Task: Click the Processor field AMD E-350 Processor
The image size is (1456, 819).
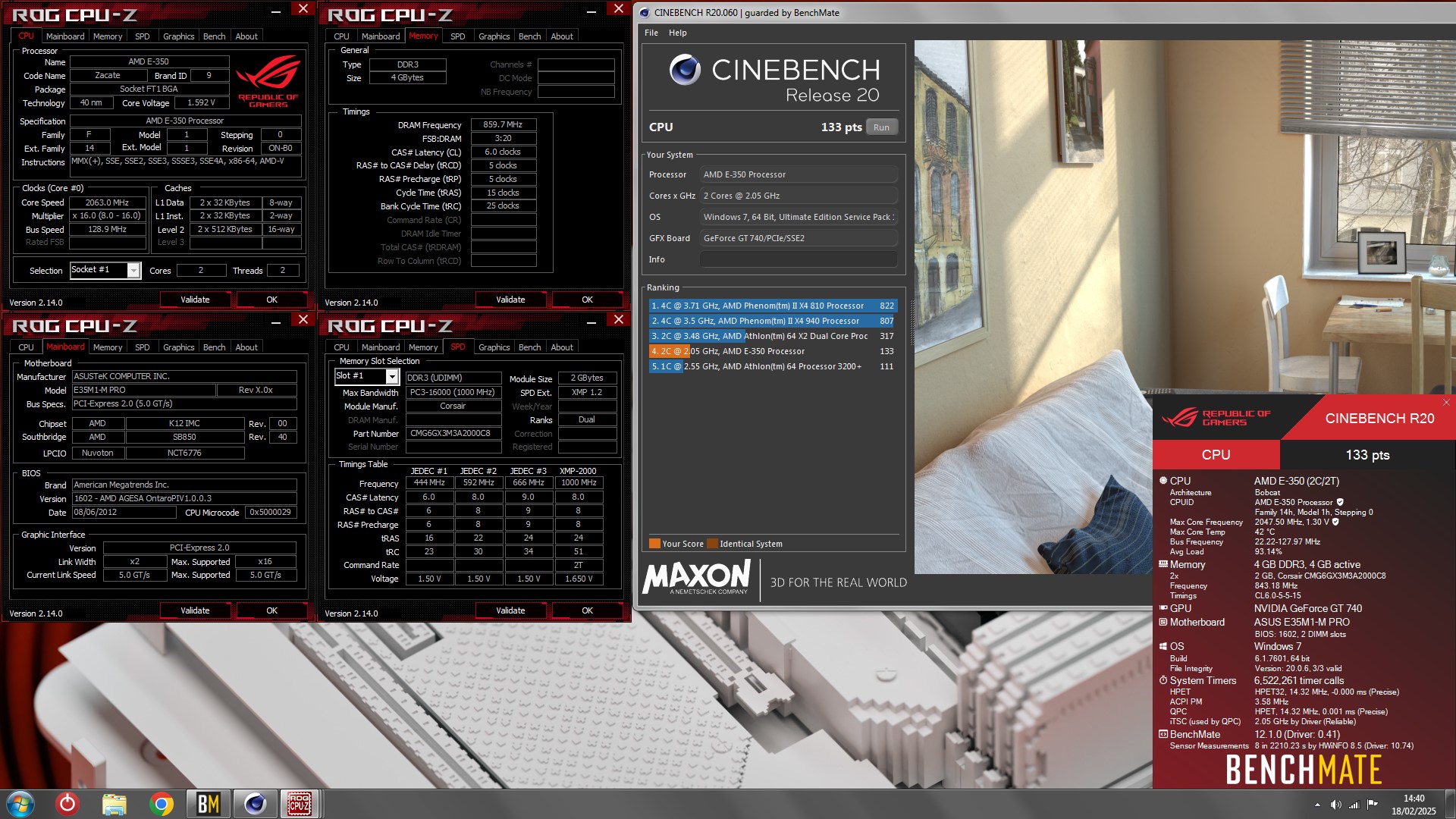Action: pyautogui.click(x=799, y=174)
